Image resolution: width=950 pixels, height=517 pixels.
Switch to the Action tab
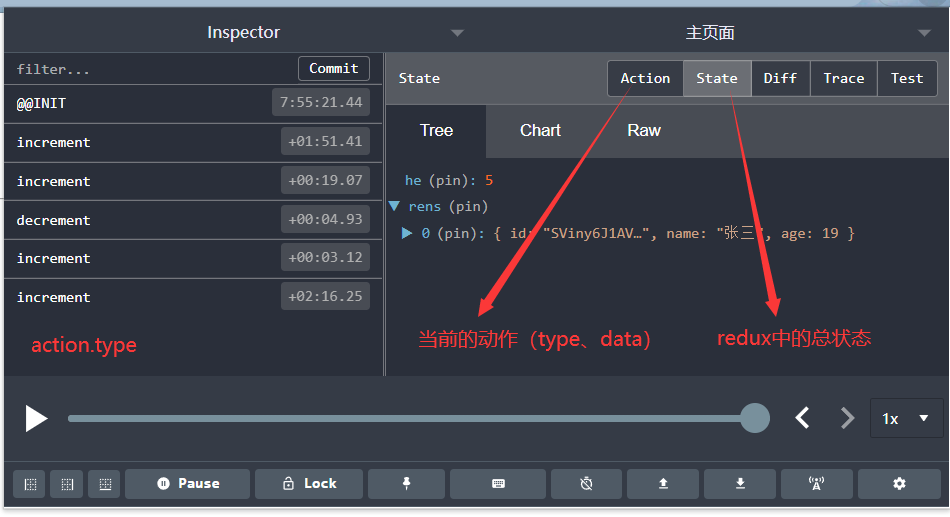coord(645,78)
